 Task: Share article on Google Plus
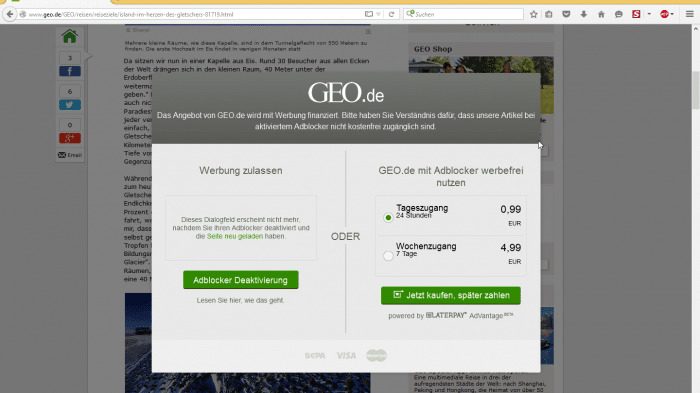click(x=70, y=138)
